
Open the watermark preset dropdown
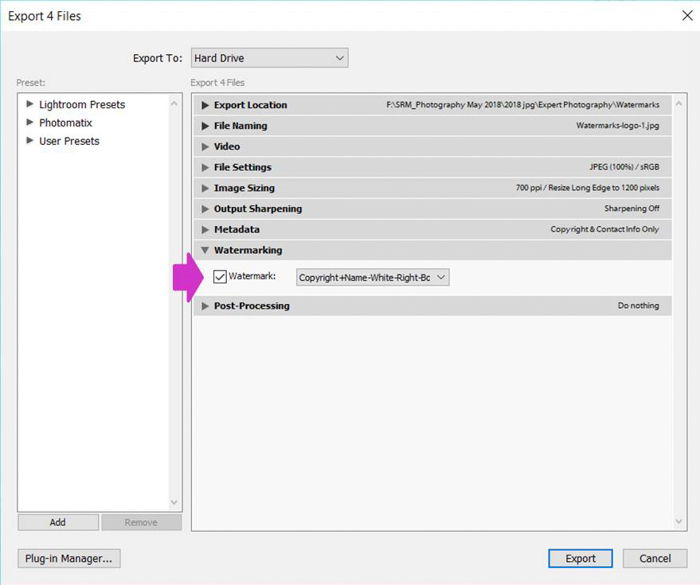tap(373, 277)
